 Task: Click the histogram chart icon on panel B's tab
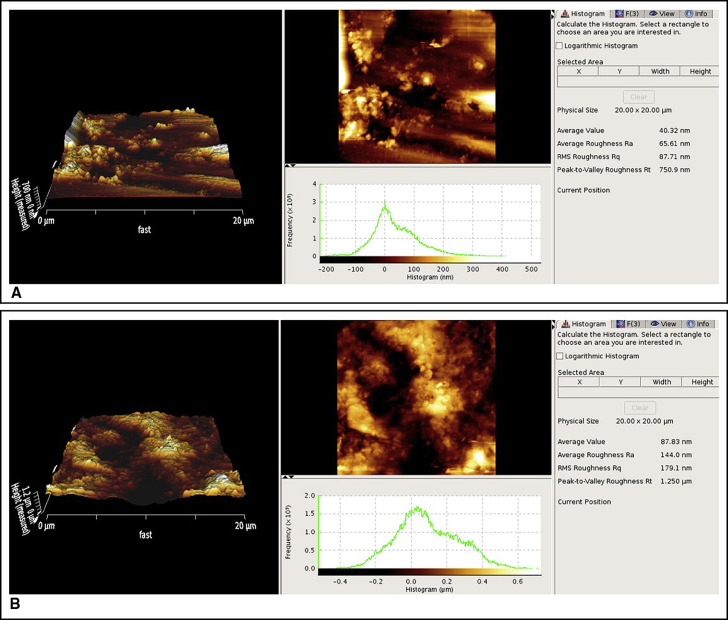[565, 324]
